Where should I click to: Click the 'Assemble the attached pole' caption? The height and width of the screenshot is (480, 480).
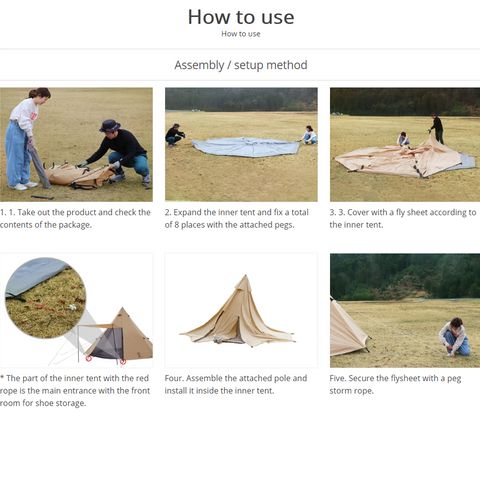[236, 384]
